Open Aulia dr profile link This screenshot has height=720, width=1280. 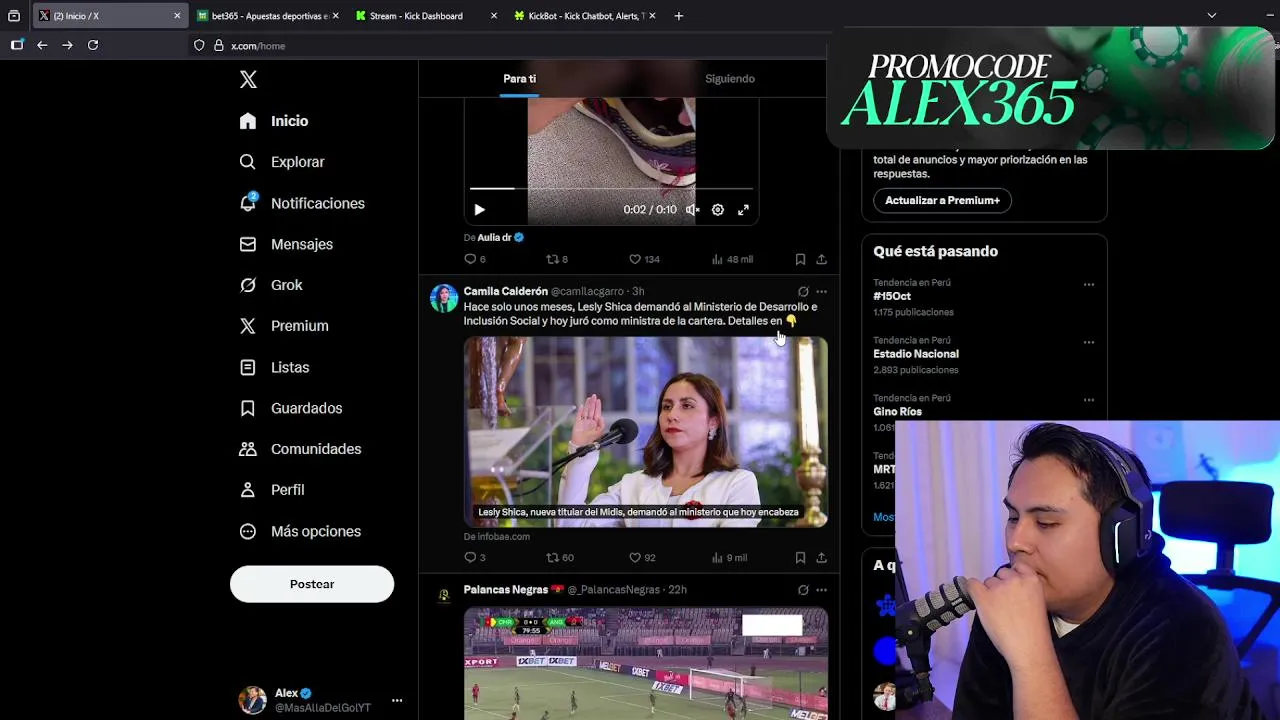(500, 238)
